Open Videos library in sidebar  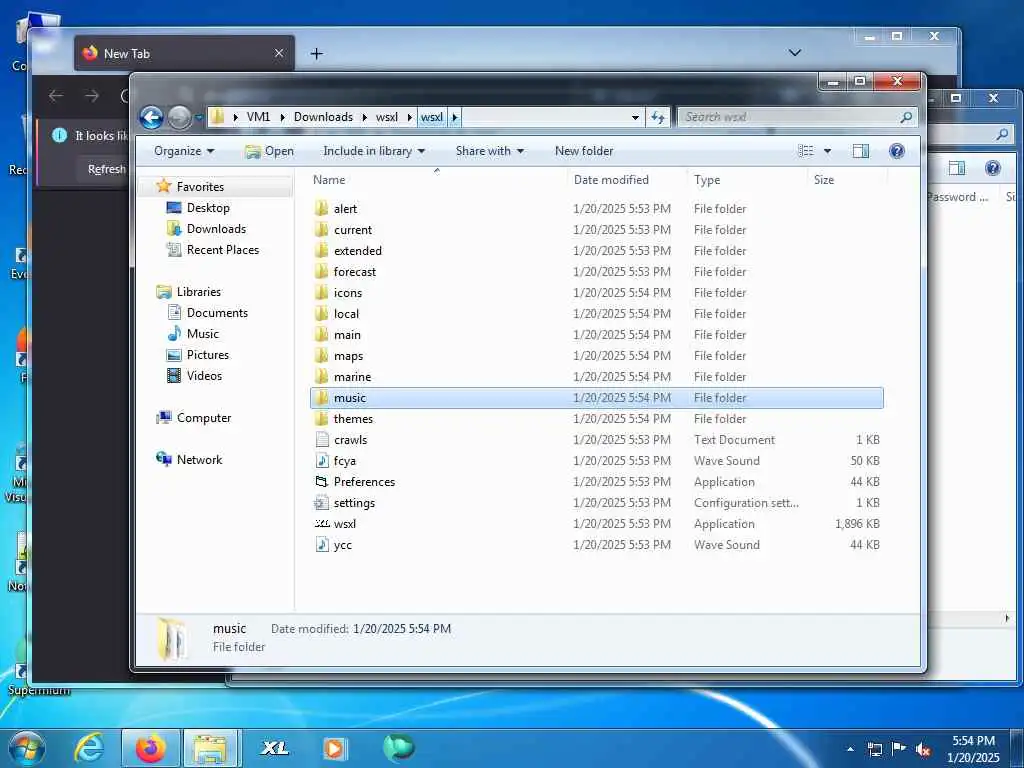(204, 376)
